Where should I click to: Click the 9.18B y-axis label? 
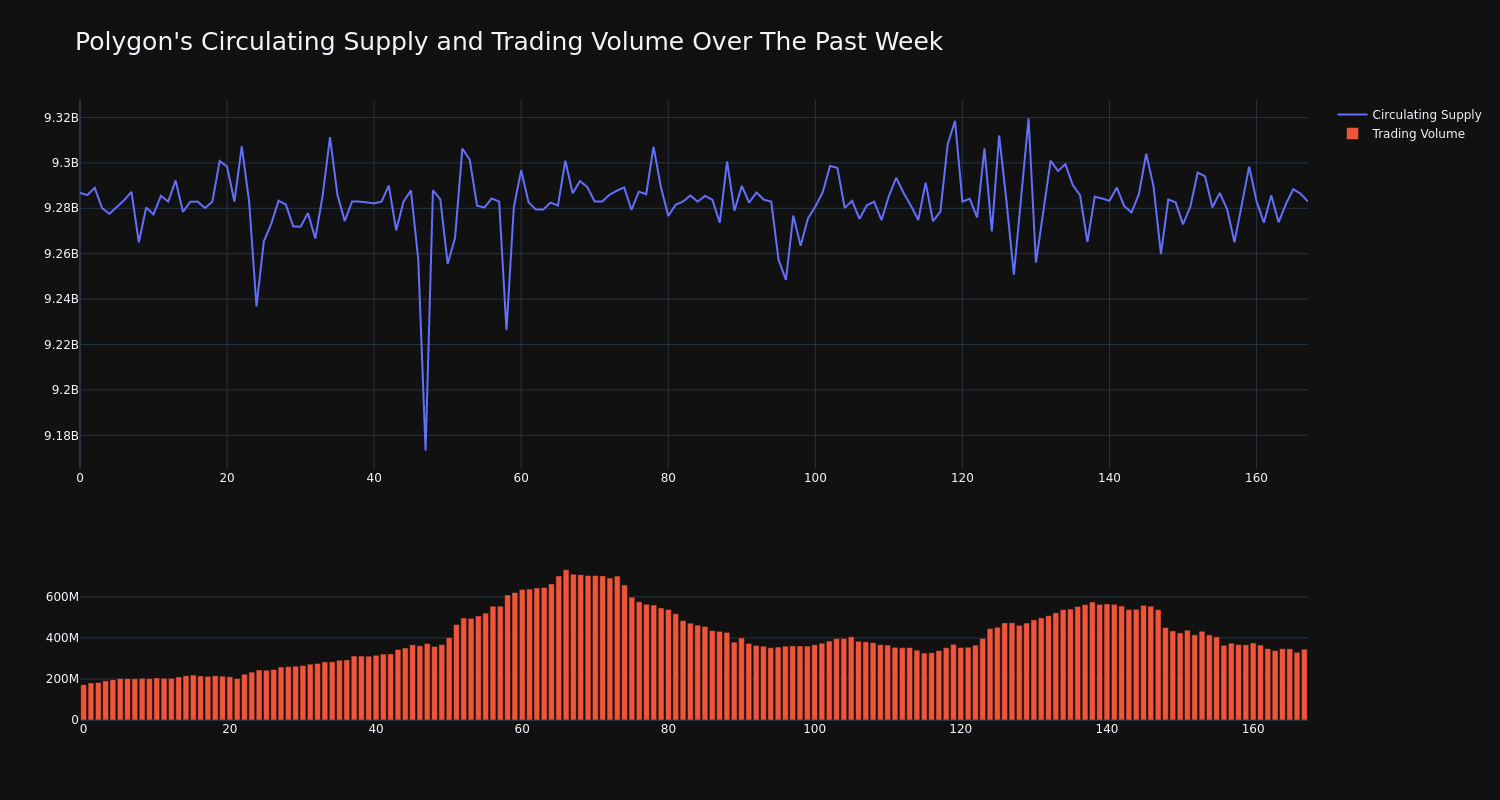point(61,435)
